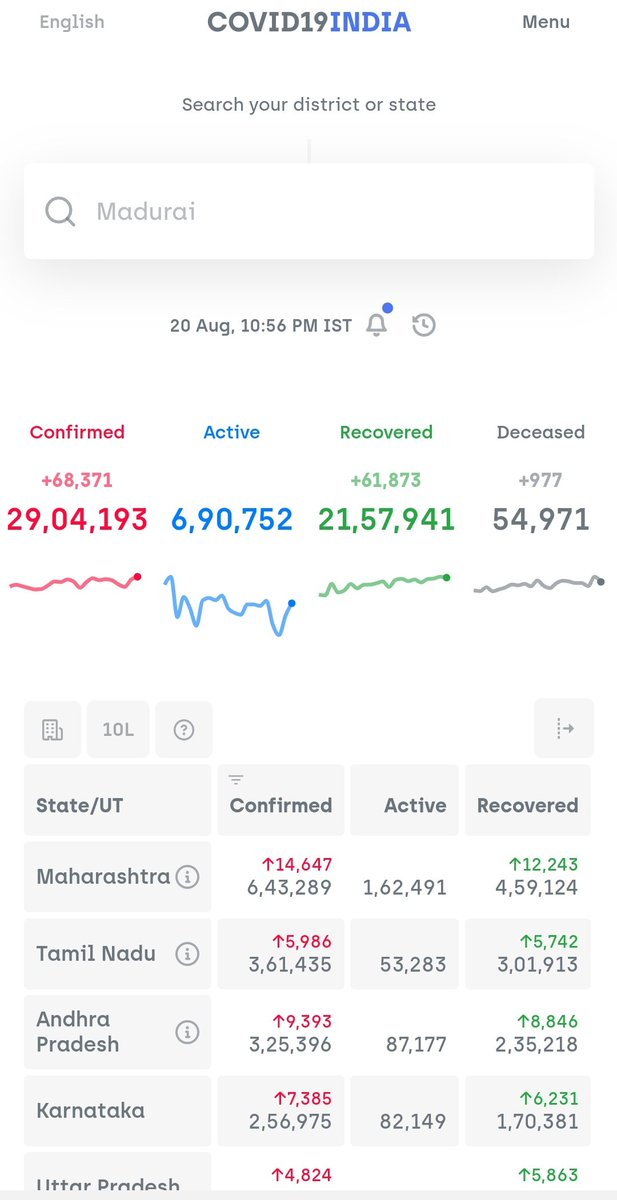Click Tamil Nadu active count 53,283
617x1200 pixels.
click(x=414, y=965)
